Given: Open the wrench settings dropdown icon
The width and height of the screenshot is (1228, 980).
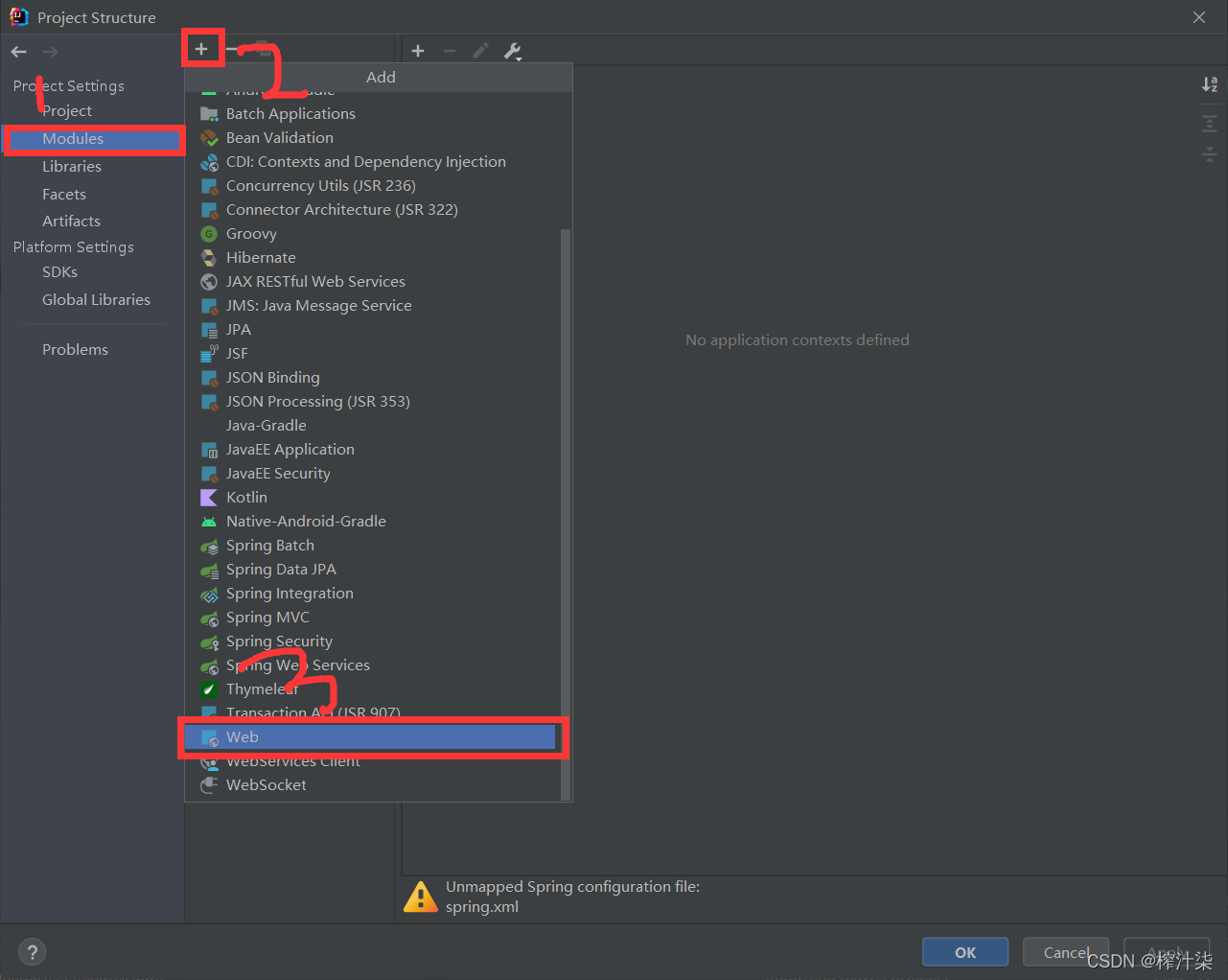Looking at the screenshot, I should pyautogui.click(x=513, y=52).
